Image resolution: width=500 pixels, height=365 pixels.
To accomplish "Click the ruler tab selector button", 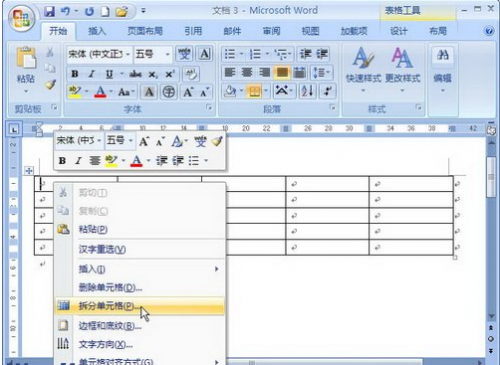I will tap(14, 129).
